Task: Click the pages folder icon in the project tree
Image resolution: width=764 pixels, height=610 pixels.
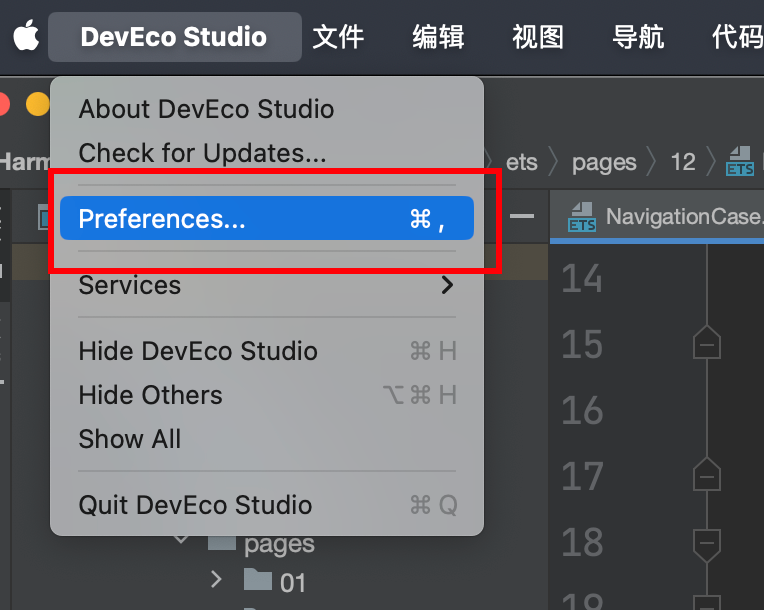Action: tap(222, 542)
